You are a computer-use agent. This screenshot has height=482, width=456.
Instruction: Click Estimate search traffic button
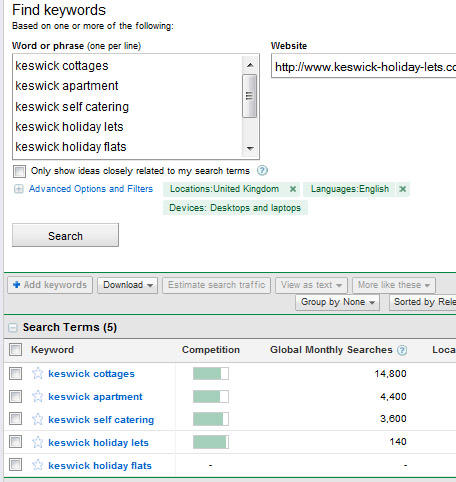click(217, 285)
